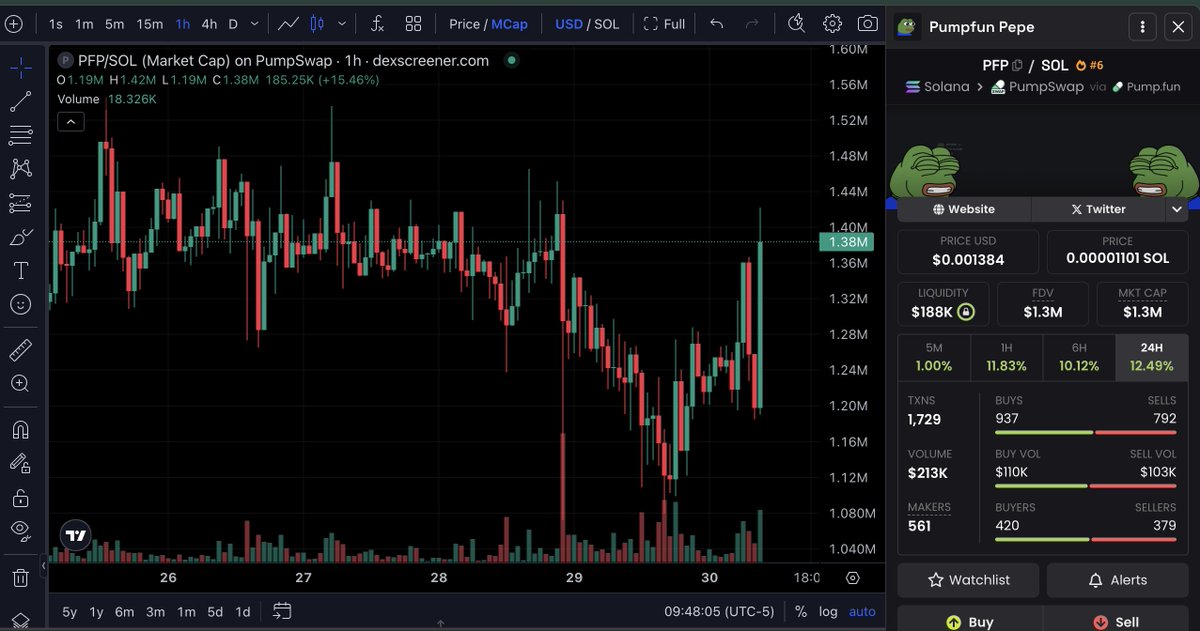Open the indicators fx menu
The width and height of the screenshot is (1200, 631).
(x=377, y=23)
